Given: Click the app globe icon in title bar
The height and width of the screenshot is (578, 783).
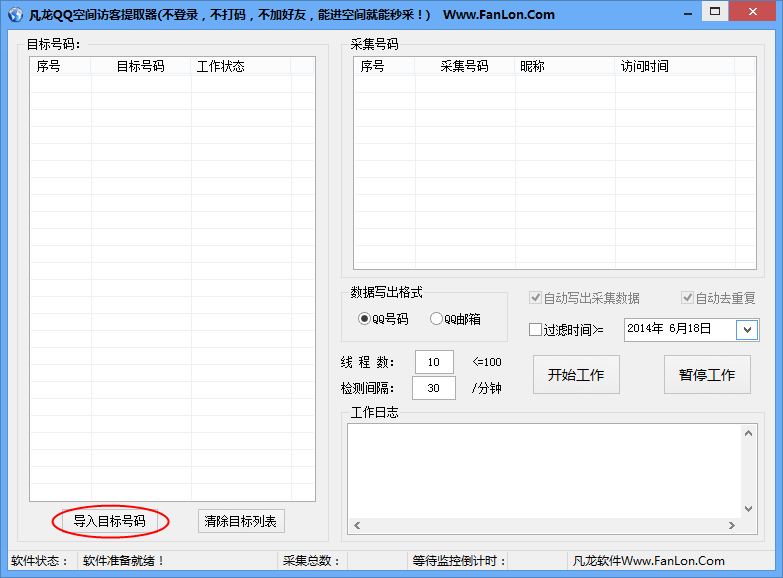Looking at the screenshot, I should point(15,15).
